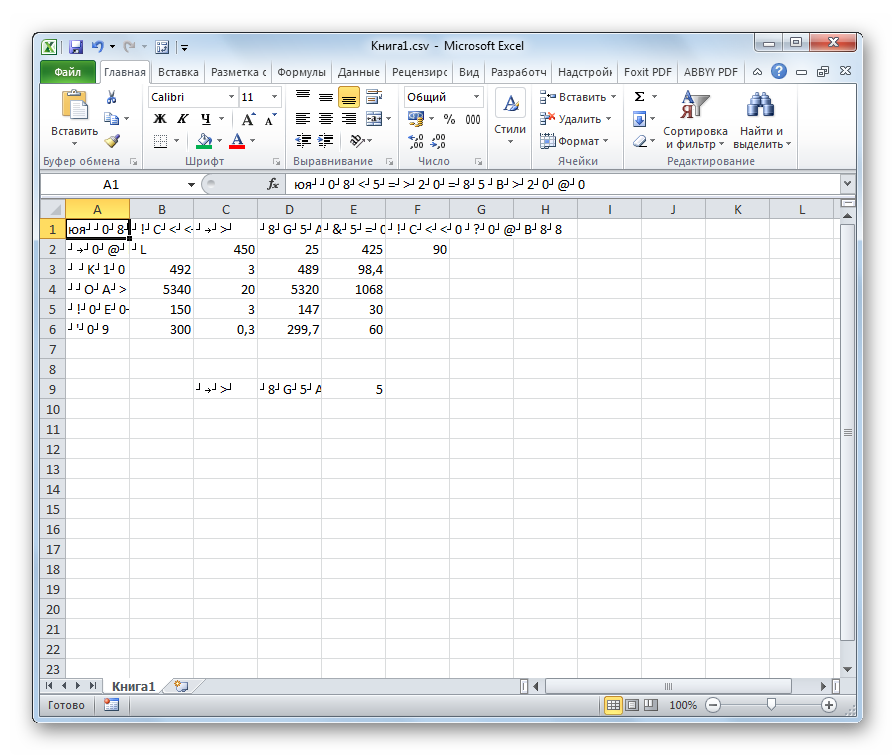Click the percent style icon
This screenshot has height=756, width=896.
coord(449,119)
